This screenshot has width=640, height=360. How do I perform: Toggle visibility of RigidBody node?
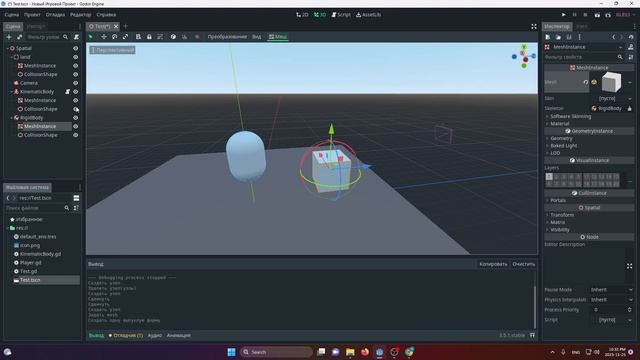[76, 118]
